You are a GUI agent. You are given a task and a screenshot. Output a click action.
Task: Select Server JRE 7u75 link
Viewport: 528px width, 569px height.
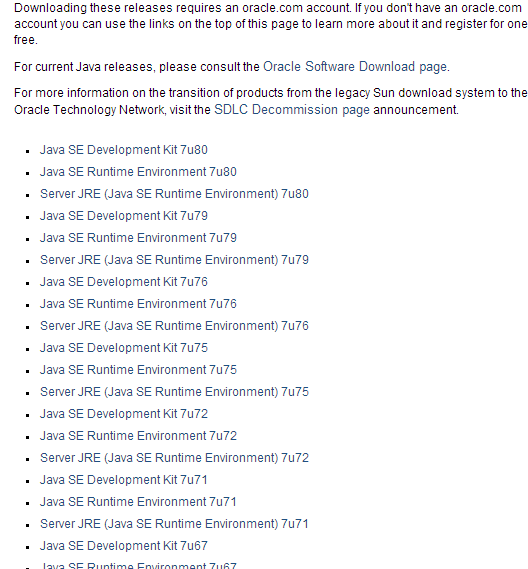174,392
